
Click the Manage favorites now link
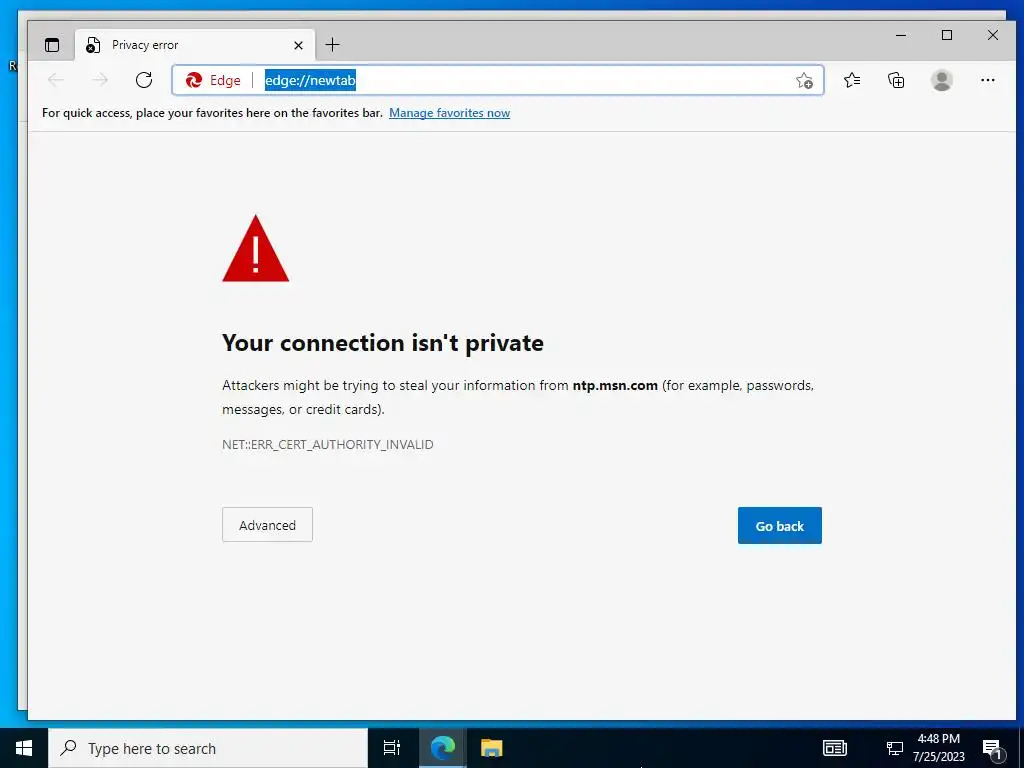[x=449, y=113]
